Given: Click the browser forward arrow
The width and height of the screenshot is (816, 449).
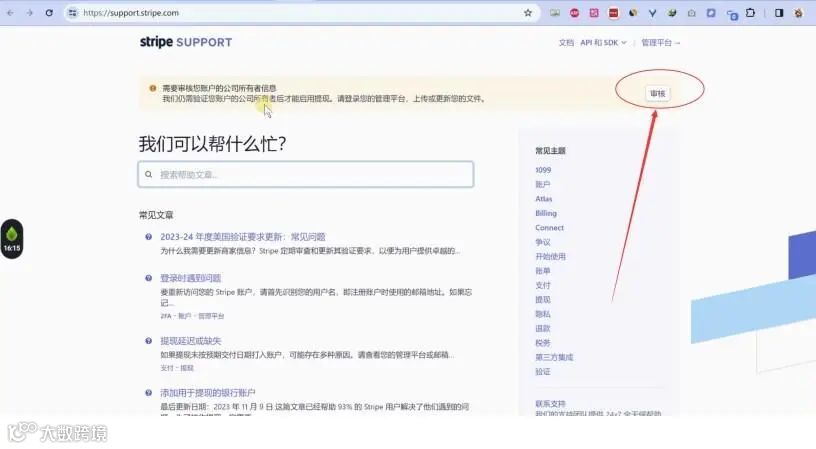Looking at the screenshot, I should click(30, 13).
